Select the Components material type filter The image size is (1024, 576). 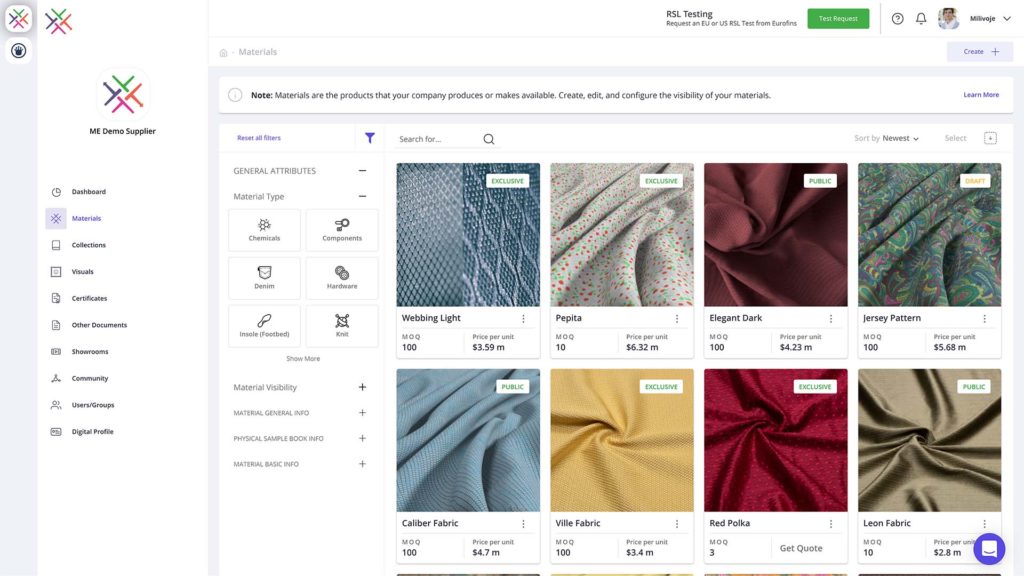tap(342, 229)
